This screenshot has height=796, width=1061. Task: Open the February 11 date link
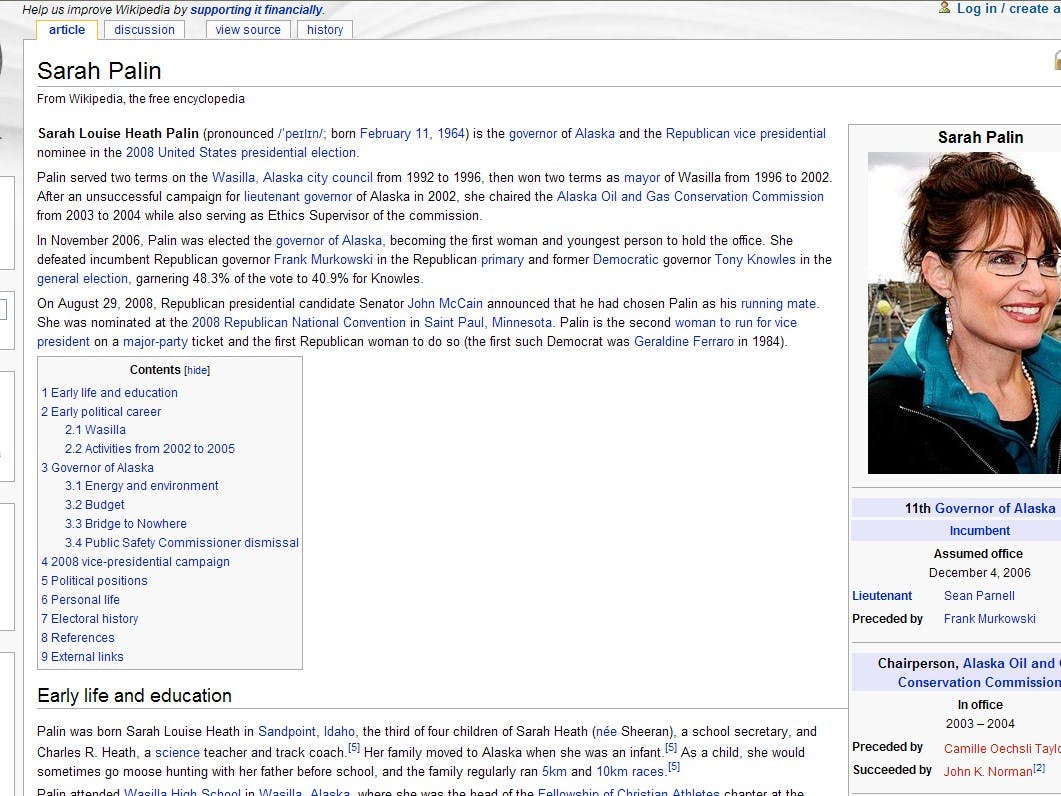[x=394, y=133]
